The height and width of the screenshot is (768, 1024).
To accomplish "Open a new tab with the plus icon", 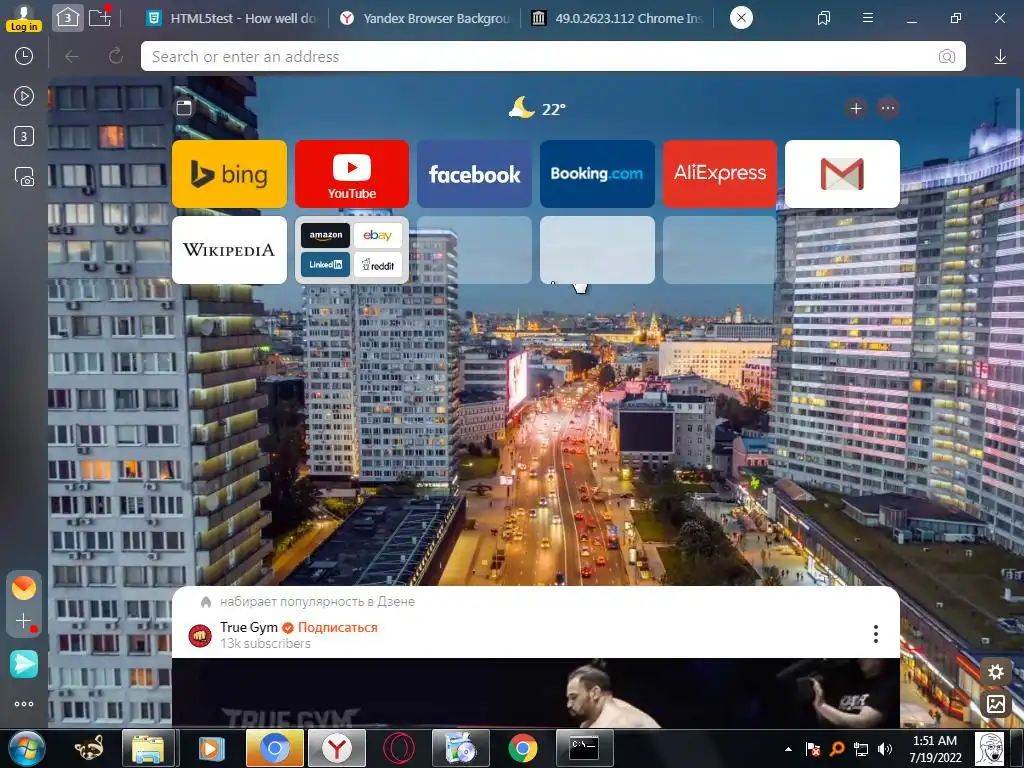I will click(100, 17).
